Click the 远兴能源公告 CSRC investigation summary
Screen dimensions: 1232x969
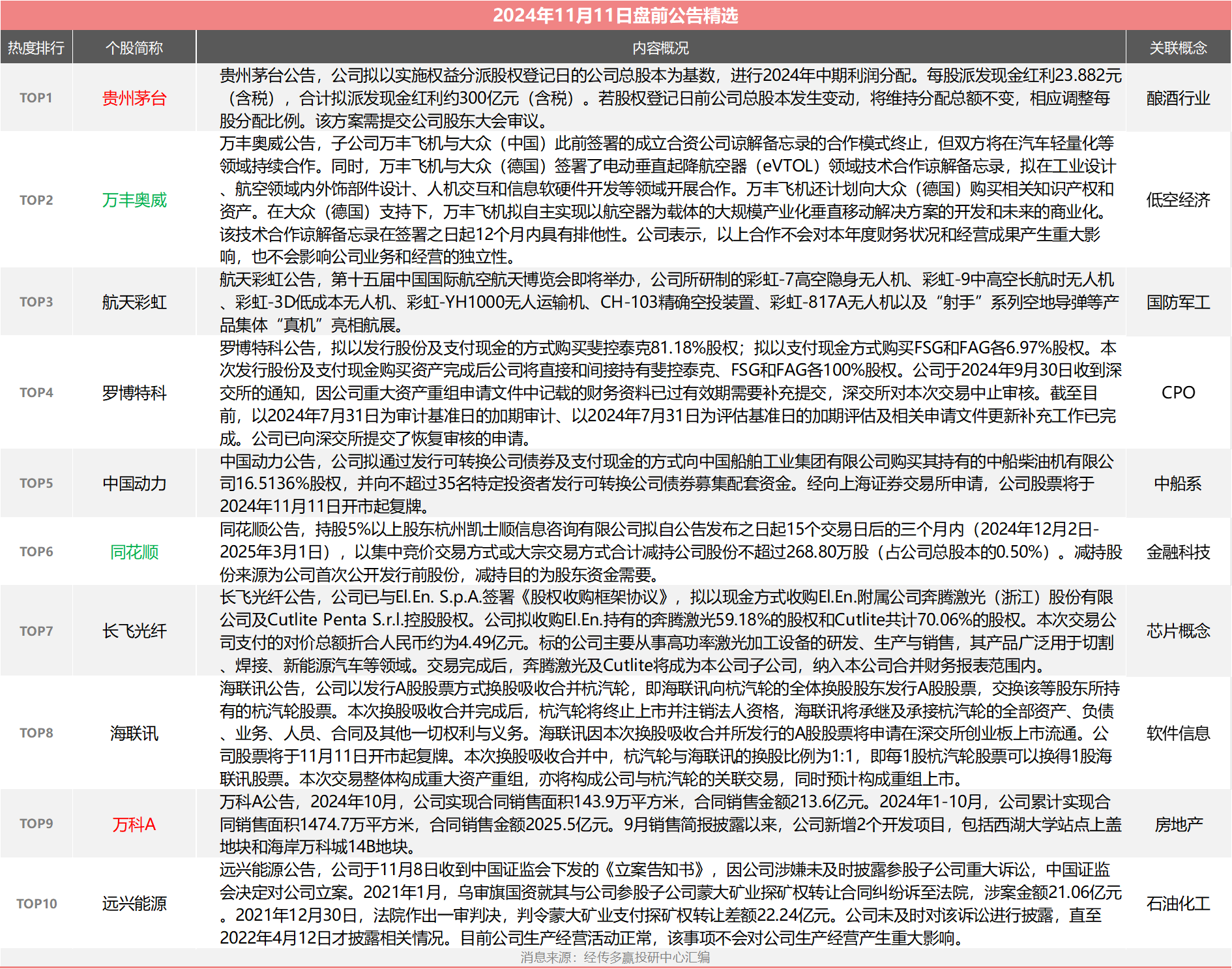(x=671, y=904)
